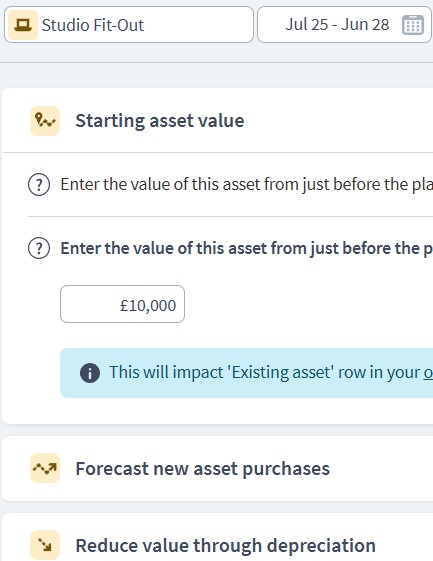Screen dimensions: 433x561
Task: Click the Studio Fit-Out name text
Action: 93,25
